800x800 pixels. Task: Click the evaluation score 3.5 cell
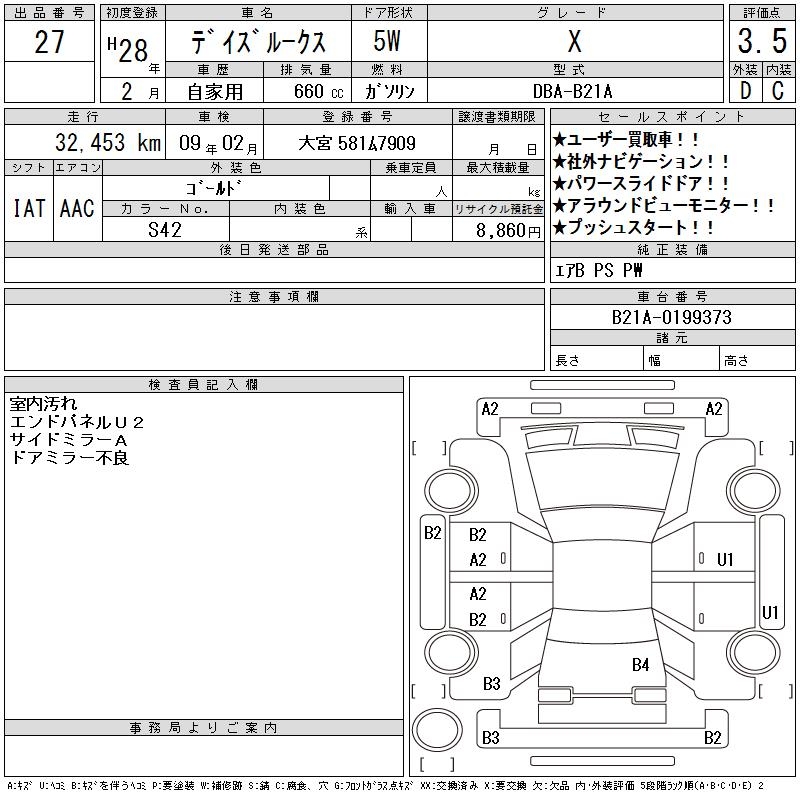click(762, 41)
